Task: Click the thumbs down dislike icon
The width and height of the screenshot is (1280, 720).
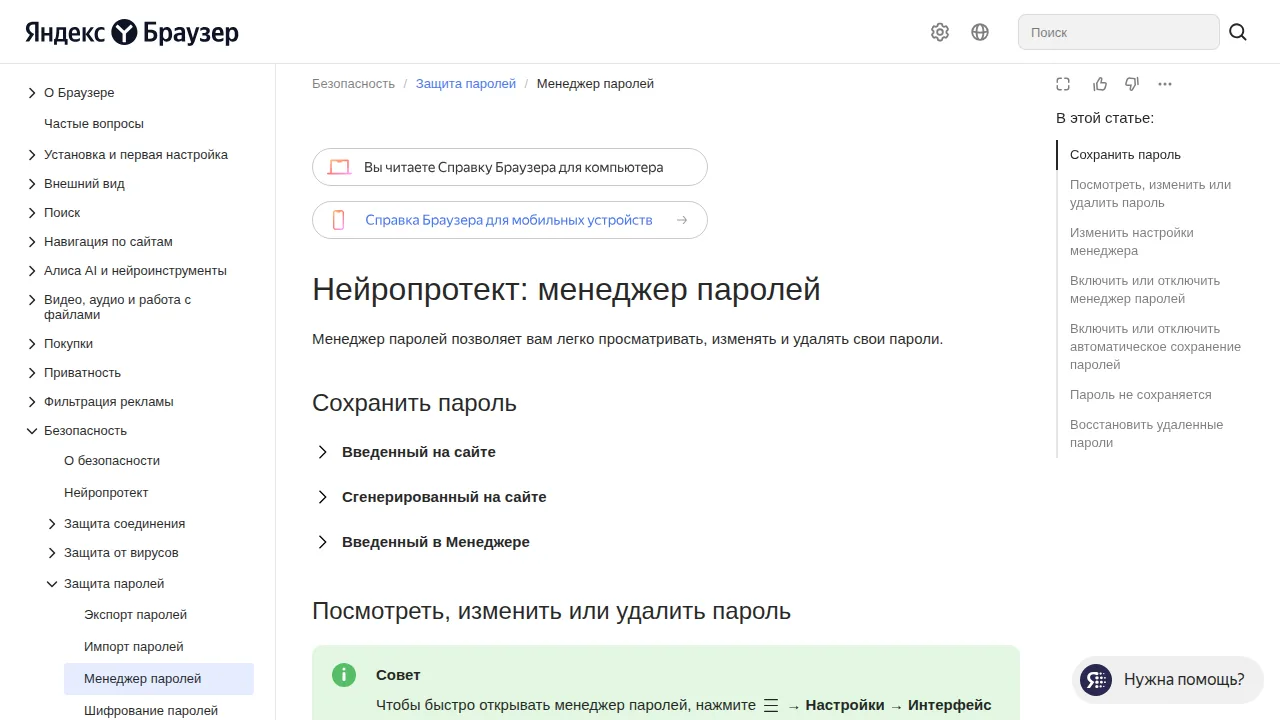Action: pyautogui.click(x=1132, y=84)
